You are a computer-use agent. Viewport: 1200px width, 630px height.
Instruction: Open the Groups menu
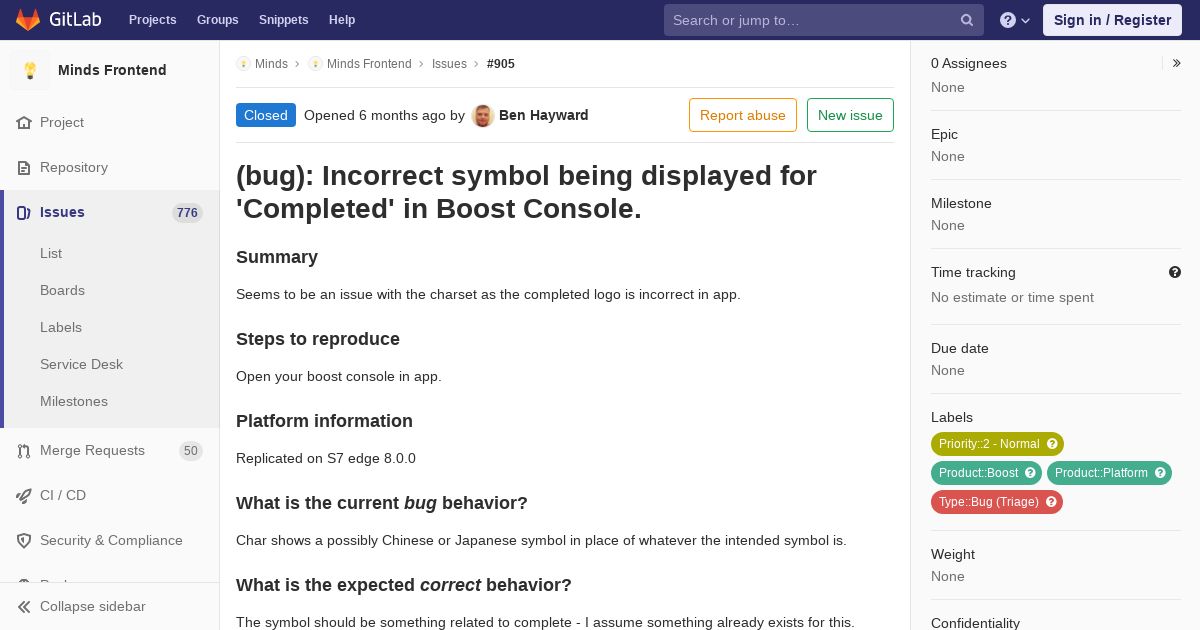click(217, 20)
